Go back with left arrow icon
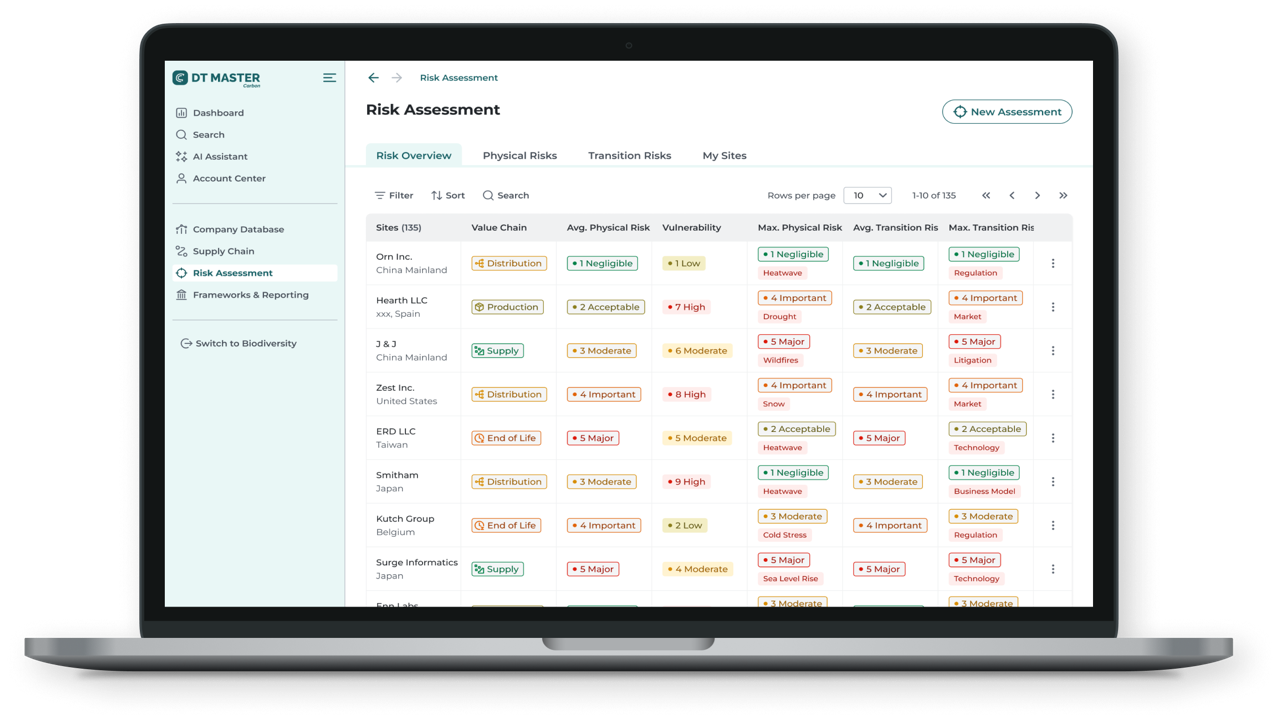 (373, 78)
